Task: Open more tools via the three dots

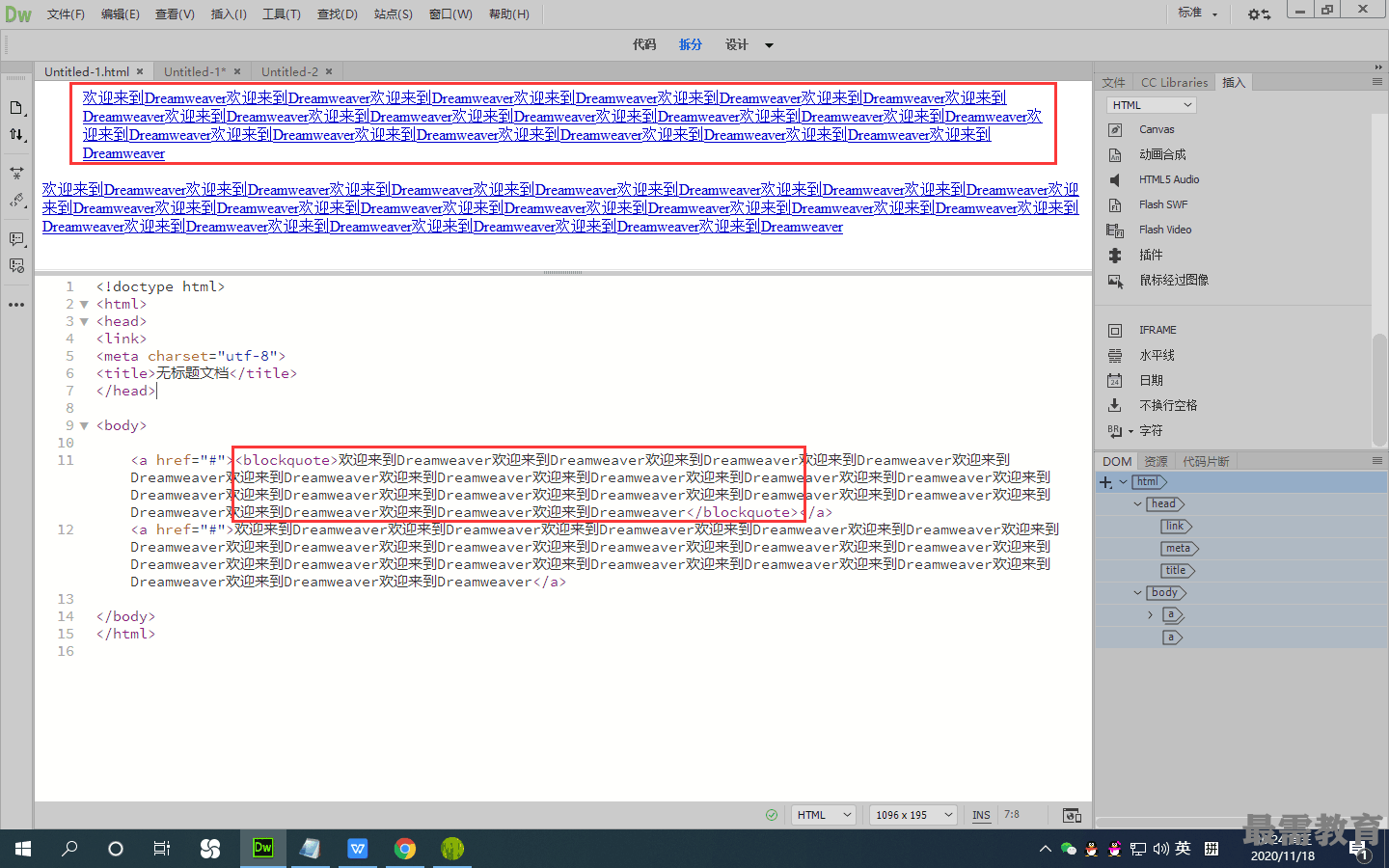Action: click(x=16, y=305)
